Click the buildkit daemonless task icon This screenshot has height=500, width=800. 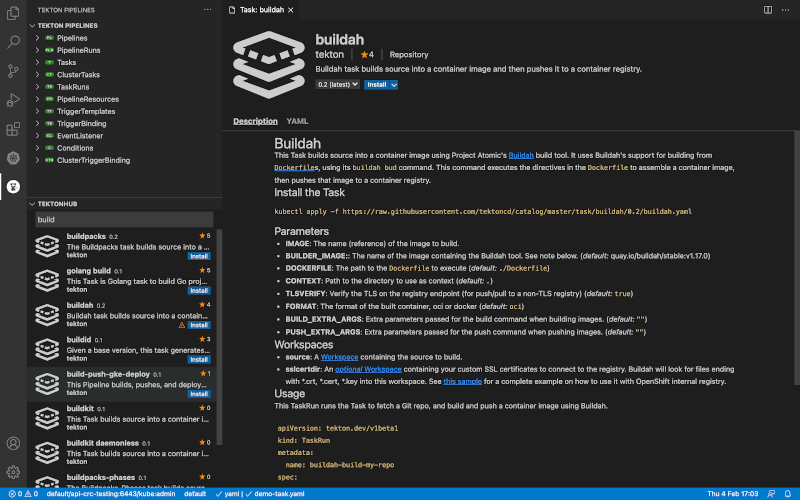(47, 453)
